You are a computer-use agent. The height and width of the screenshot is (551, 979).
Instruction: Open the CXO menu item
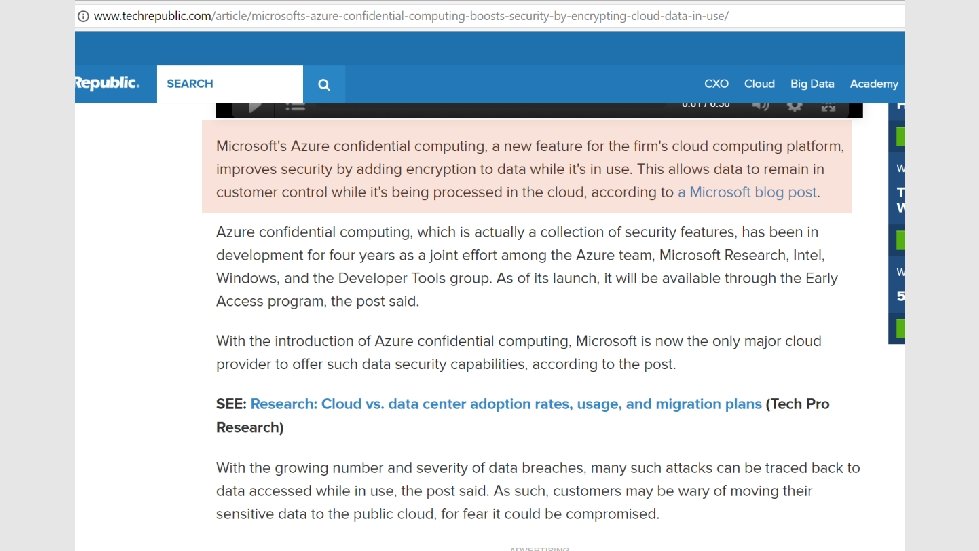pyautogui.click(x=716, y=84)
